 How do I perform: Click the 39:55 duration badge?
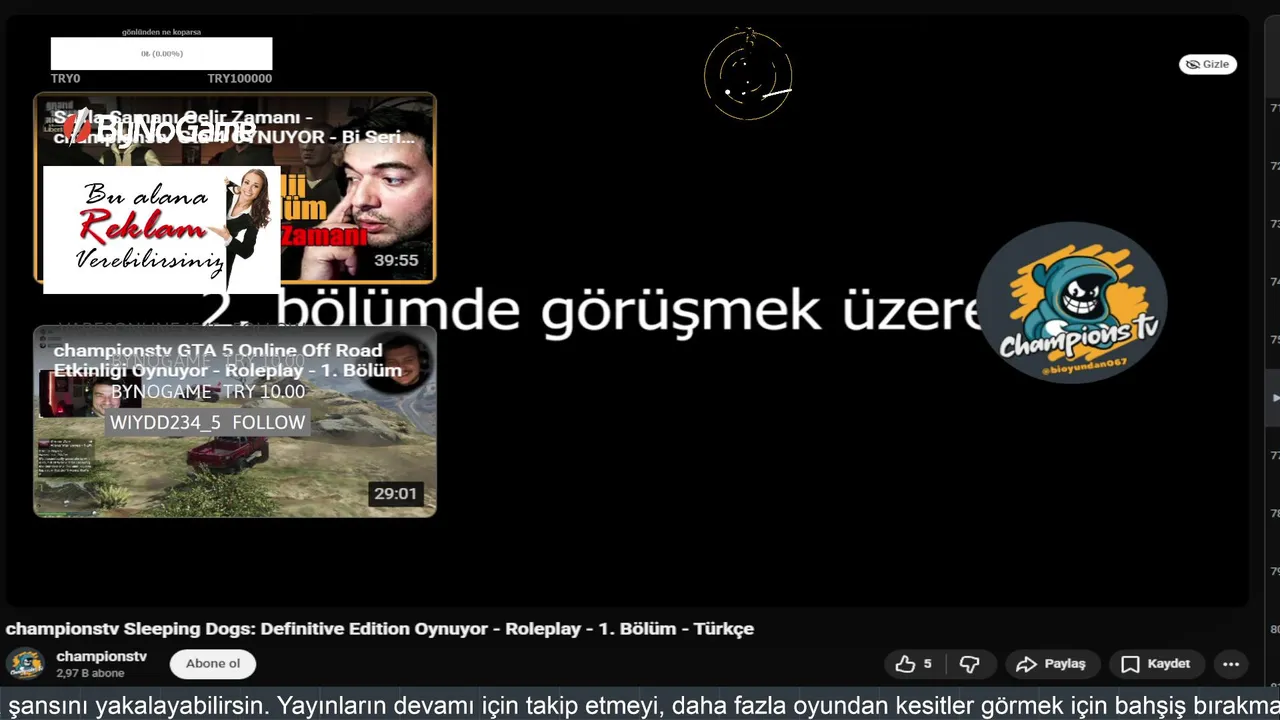point(396,260)
